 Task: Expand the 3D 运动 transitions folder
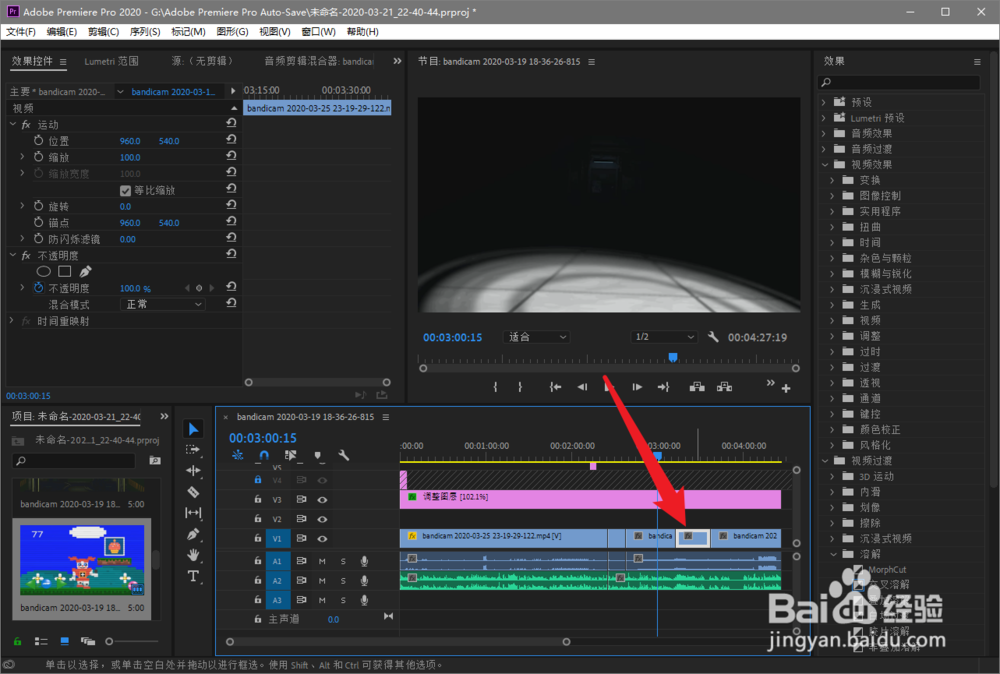832,476
